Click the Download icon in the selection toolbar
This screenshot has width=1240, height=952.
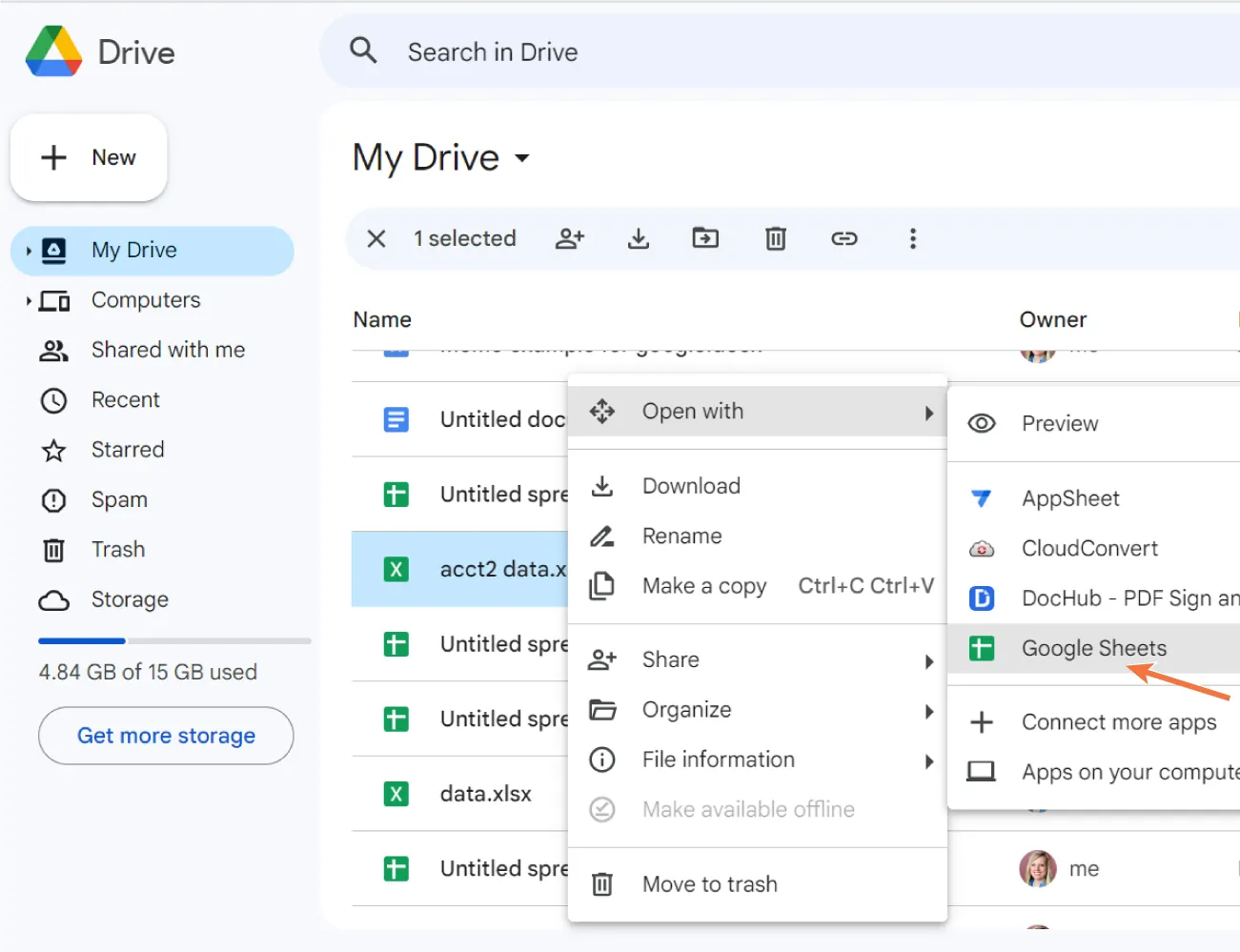point(638,238)
